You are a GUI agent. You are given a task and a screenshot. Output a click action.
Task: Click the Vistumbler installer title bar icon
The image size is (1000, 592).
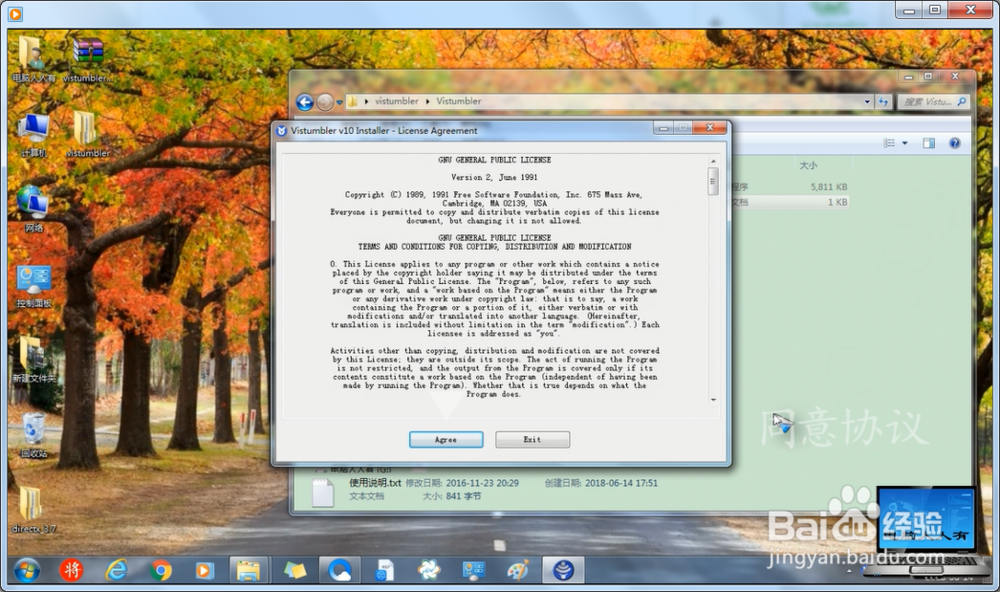click(281, 130)
